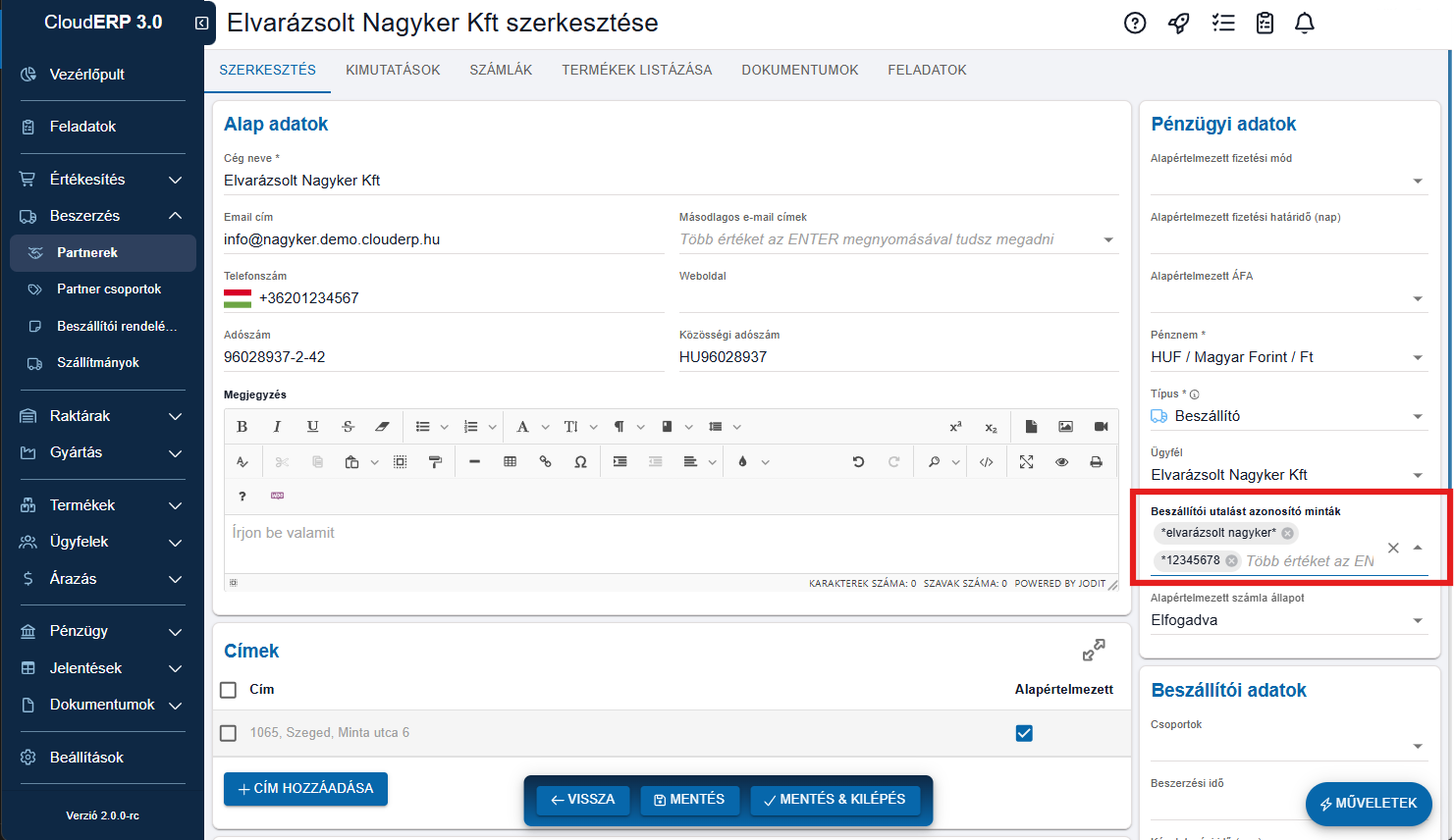Toggle the select-all Cím header checkbox
This screenshot has width=1454, height=840.
(229, 690)
